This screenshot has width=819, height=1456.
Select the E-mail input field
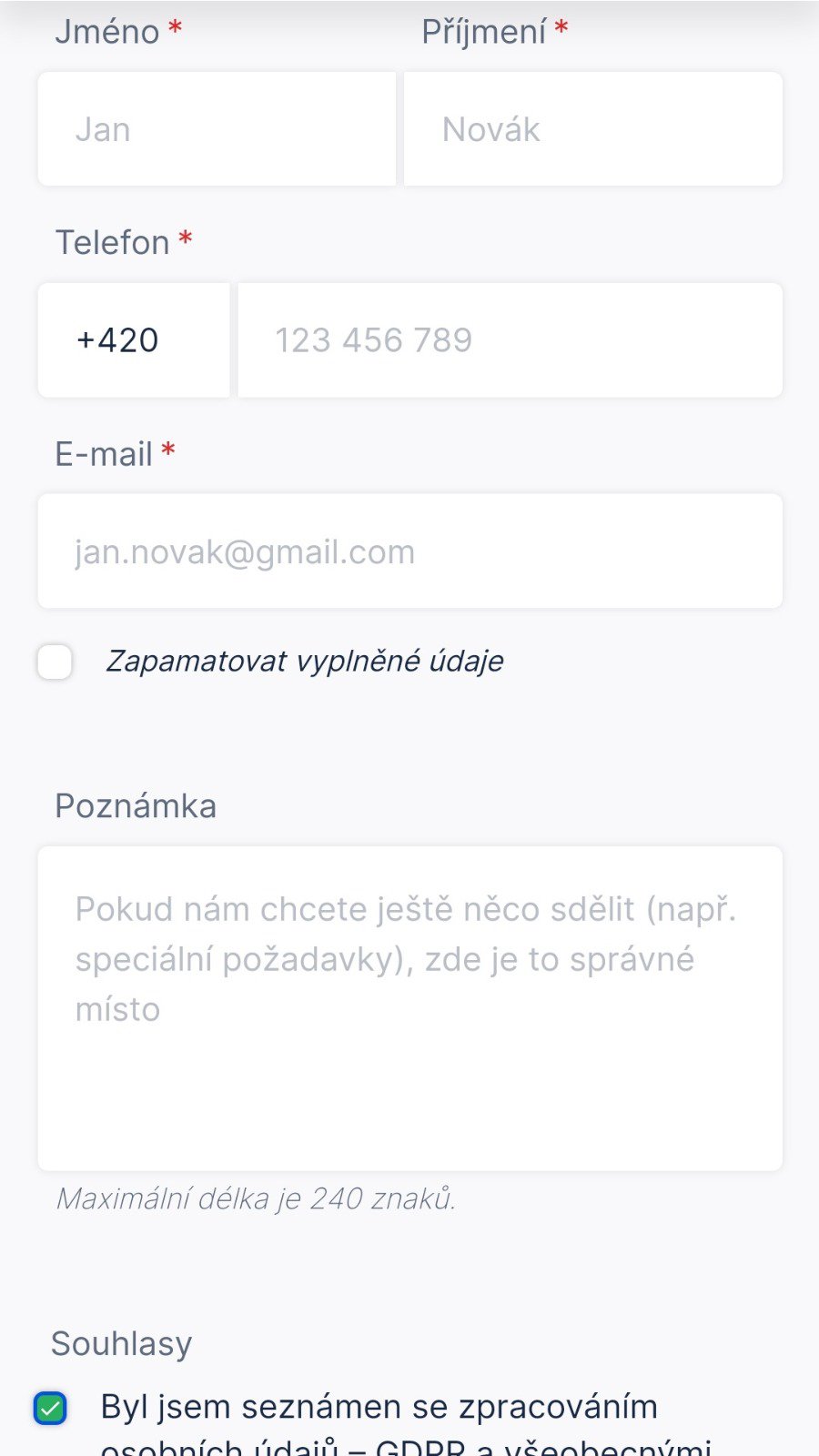click(x=409, y=551)
